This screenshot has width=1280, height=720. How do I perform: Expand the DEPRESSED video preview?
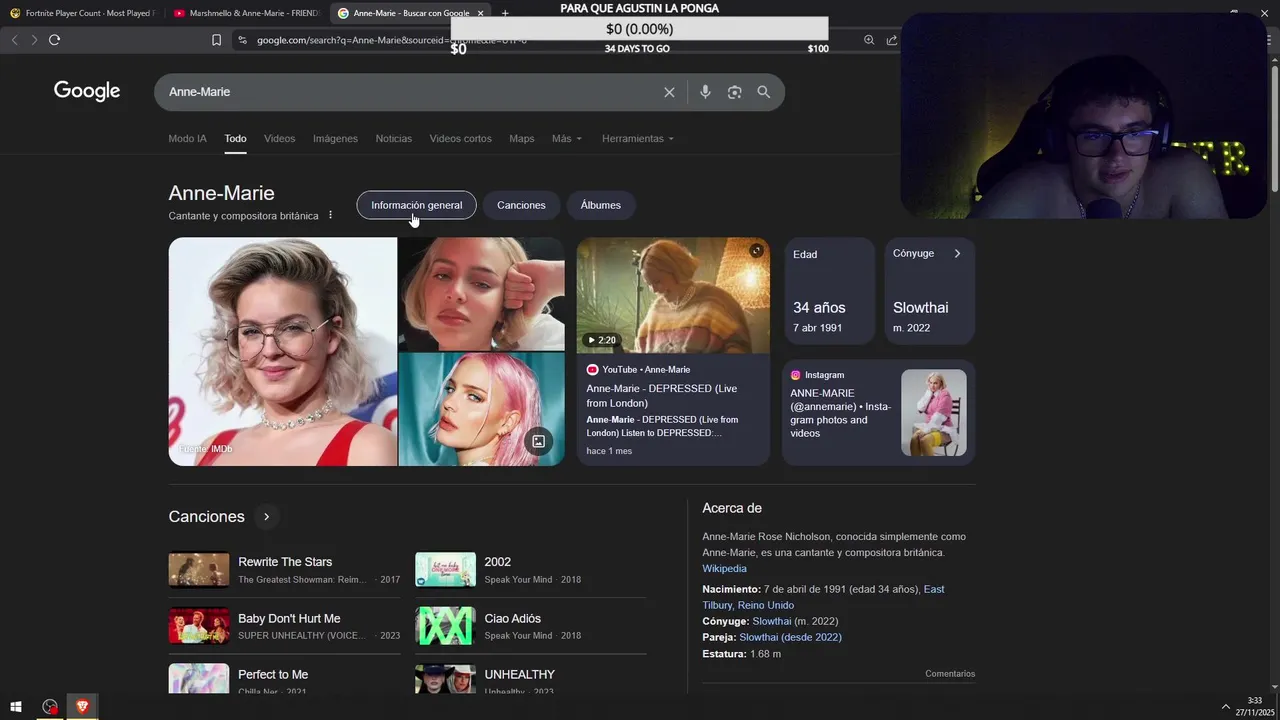tap(756, 251)
